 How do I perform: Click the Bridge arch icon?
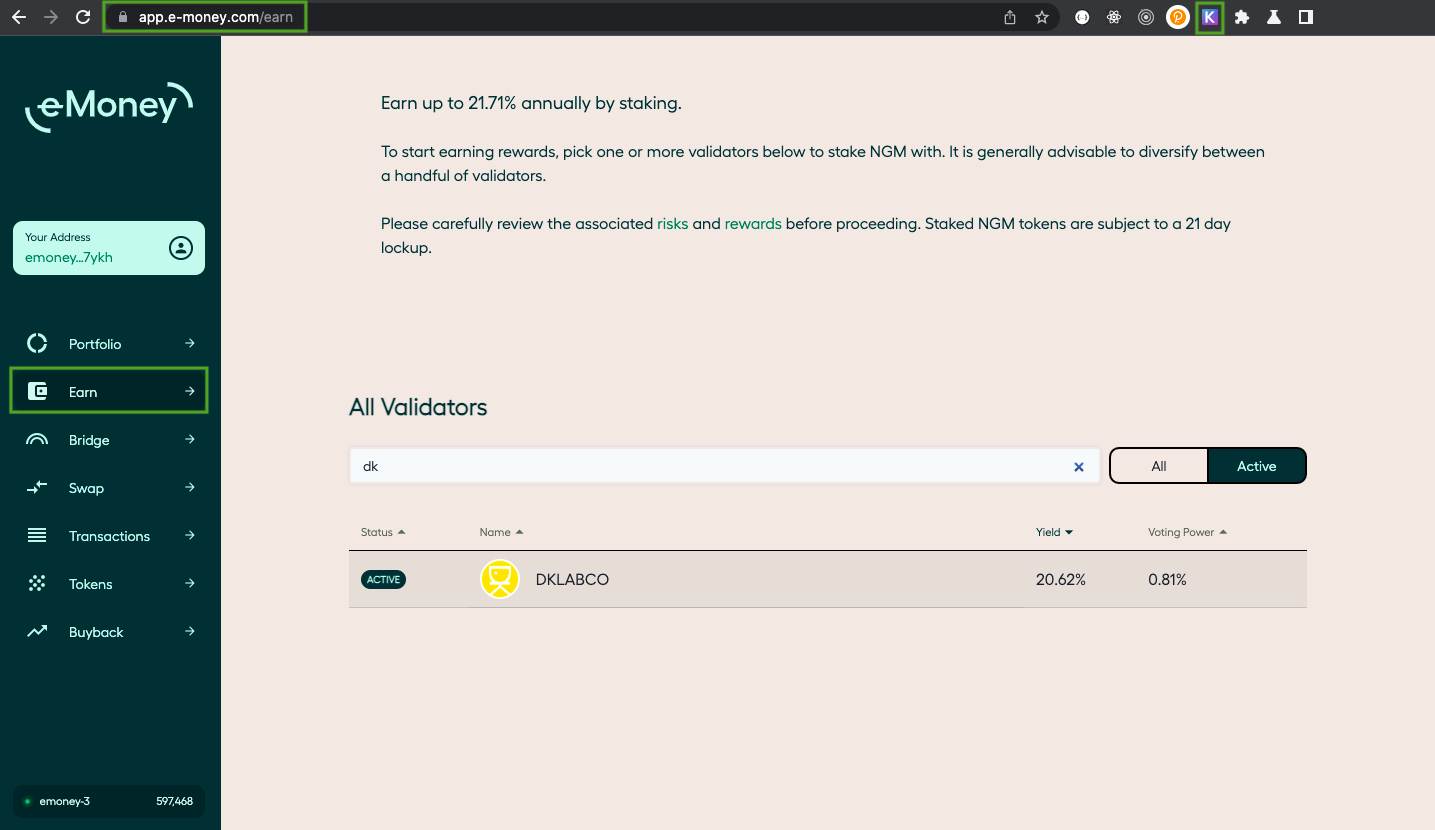(37, 439)
